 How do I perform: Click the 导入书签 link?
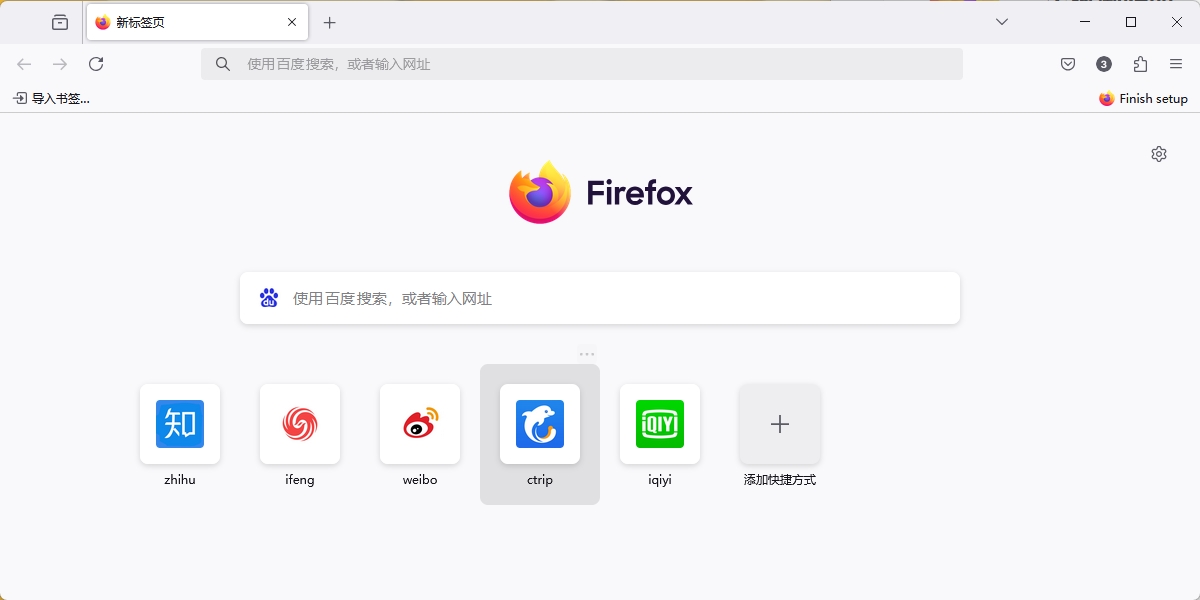[x=50, y=98]
